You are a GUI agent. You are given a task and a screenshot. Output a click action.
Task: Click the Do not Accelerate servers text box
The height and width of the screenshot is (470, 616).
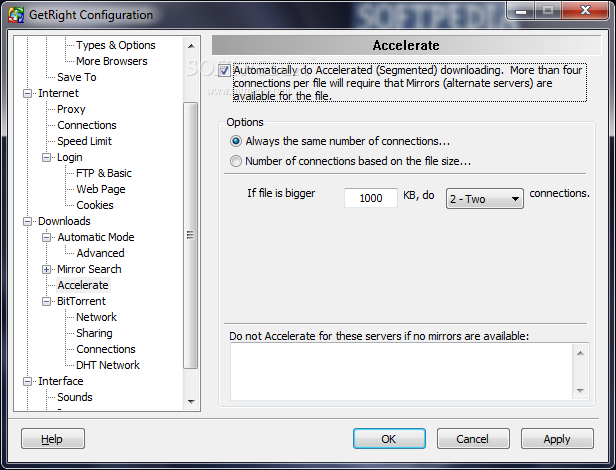pyautogui.click(x=401, y=371)
